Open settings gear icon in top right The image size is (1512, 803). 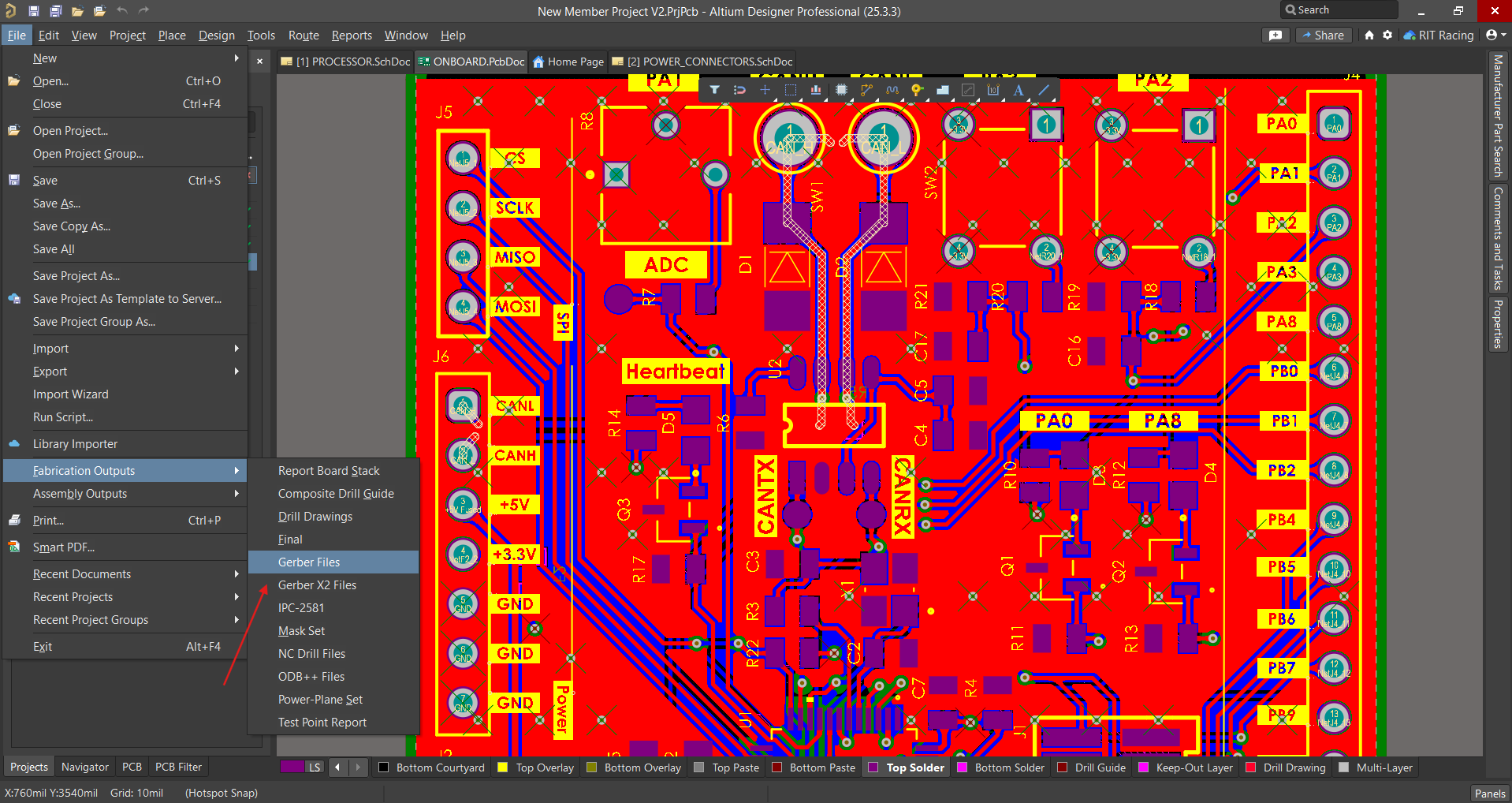coord(1387,35)
